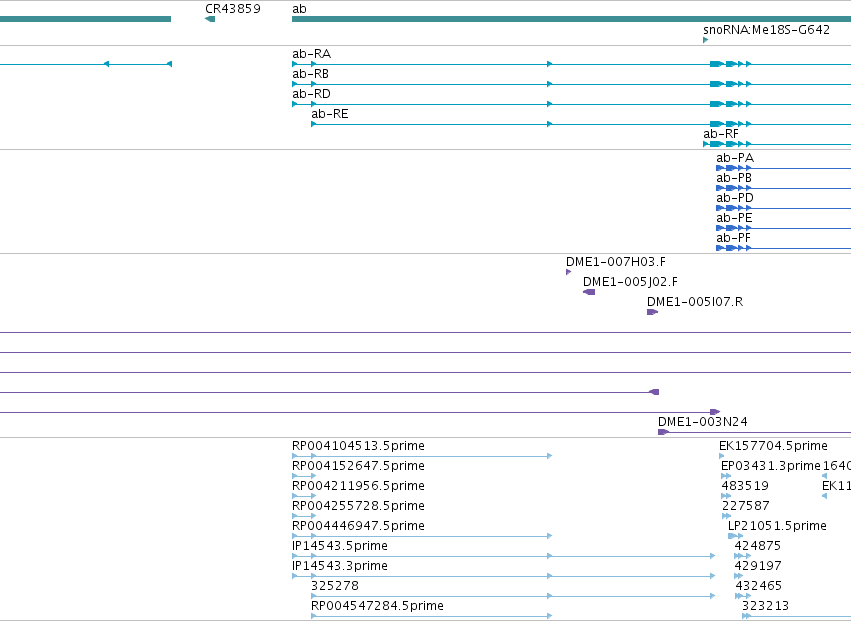Screen dimensions: 851x621
Task: Select the 432465 feature label
Action: (x=759, y=586)
